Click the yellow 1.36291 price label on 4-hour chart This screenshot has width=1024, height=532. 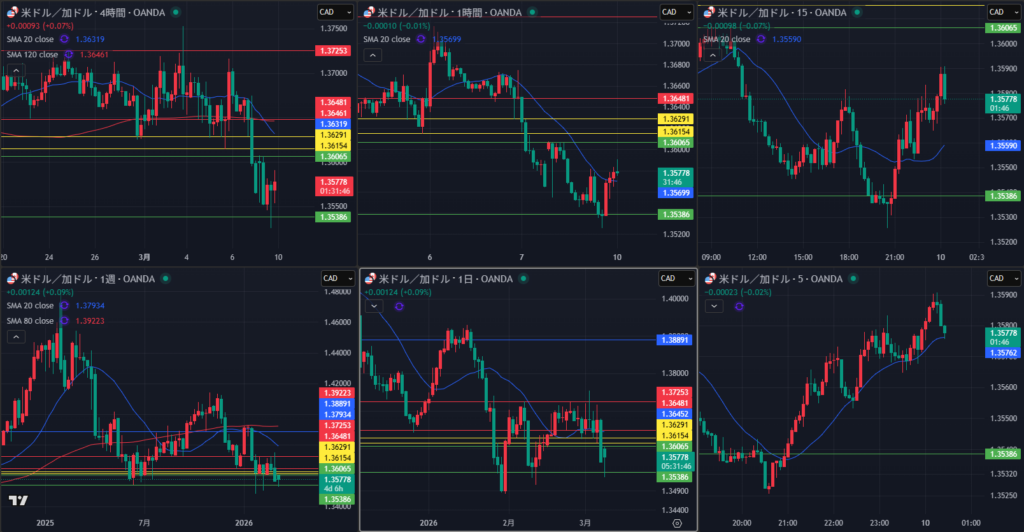click(x=332, y=135)
